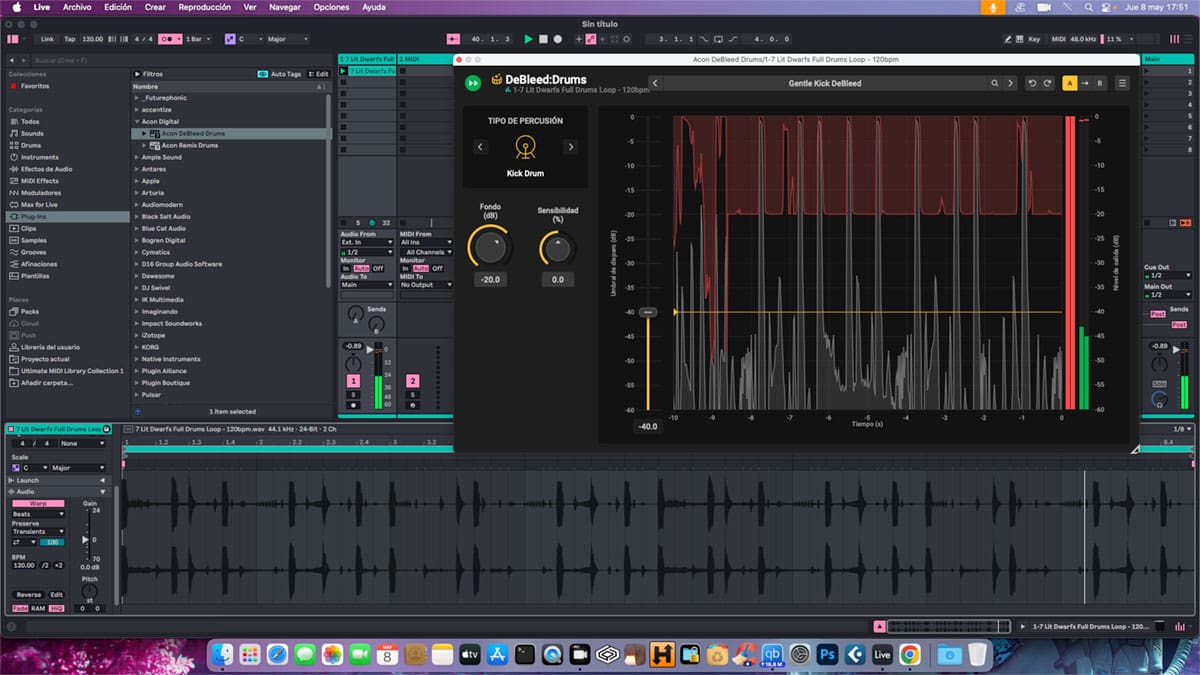Copy A settings to B with arrow

[x=1085, y=83]
